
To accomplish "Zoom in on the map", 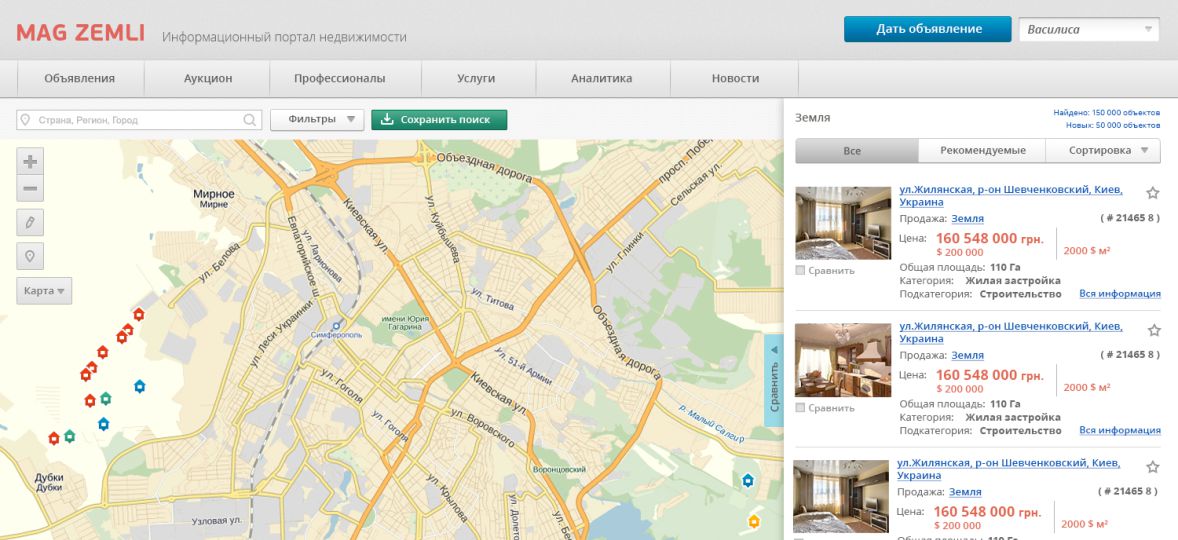I will (30, 161).
